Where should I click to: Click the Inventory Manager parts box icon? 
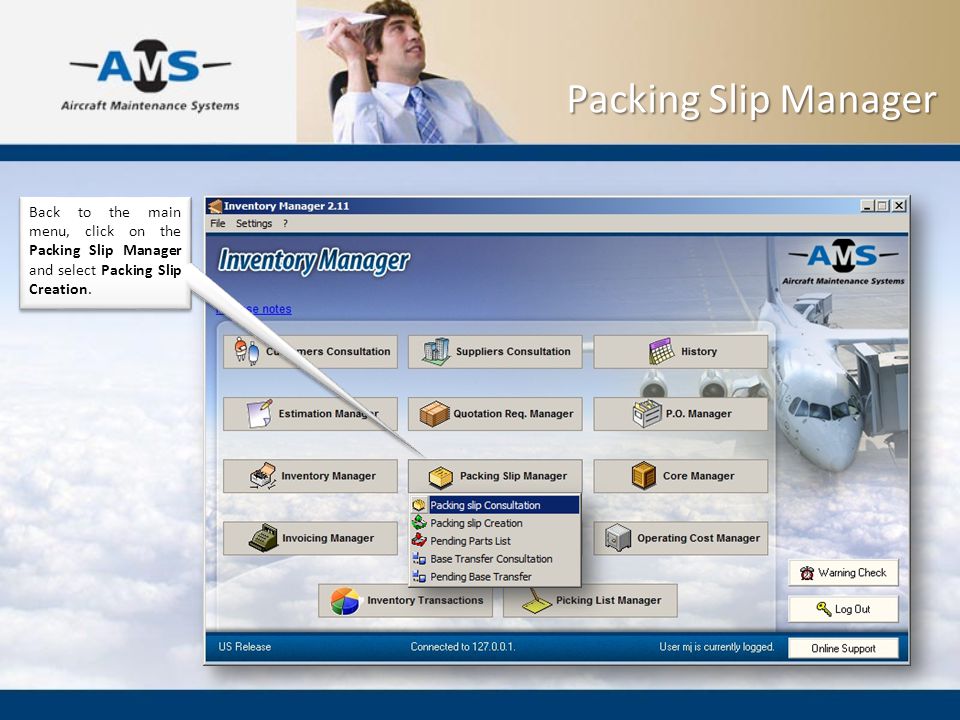pyautogui.click(x=263, y=476)
